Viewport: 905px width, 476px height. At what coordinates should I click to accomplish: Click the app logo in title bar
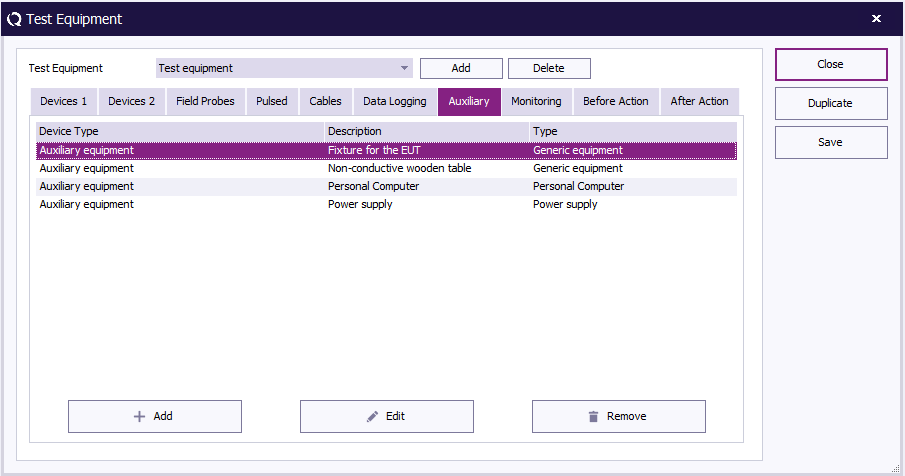pyautogui.click(x=14, y=18)
